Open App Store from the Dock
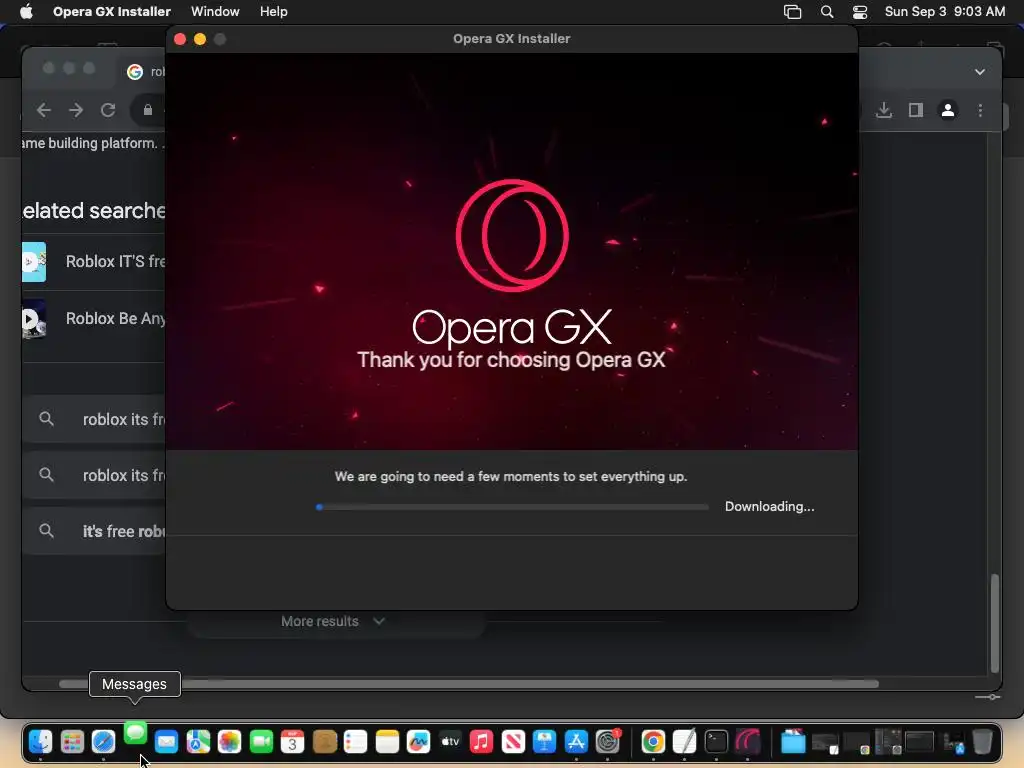 click(576, 742)
